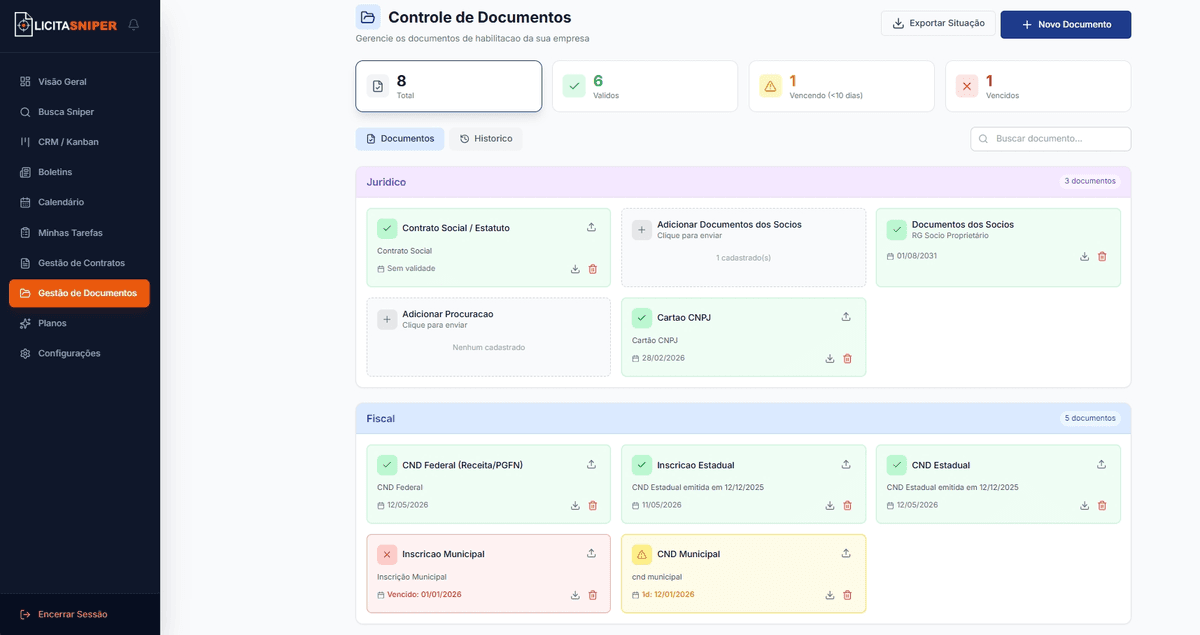
Task: Delete the CND Municipal document
Action: pyautogui.click(x=847, y=594)
